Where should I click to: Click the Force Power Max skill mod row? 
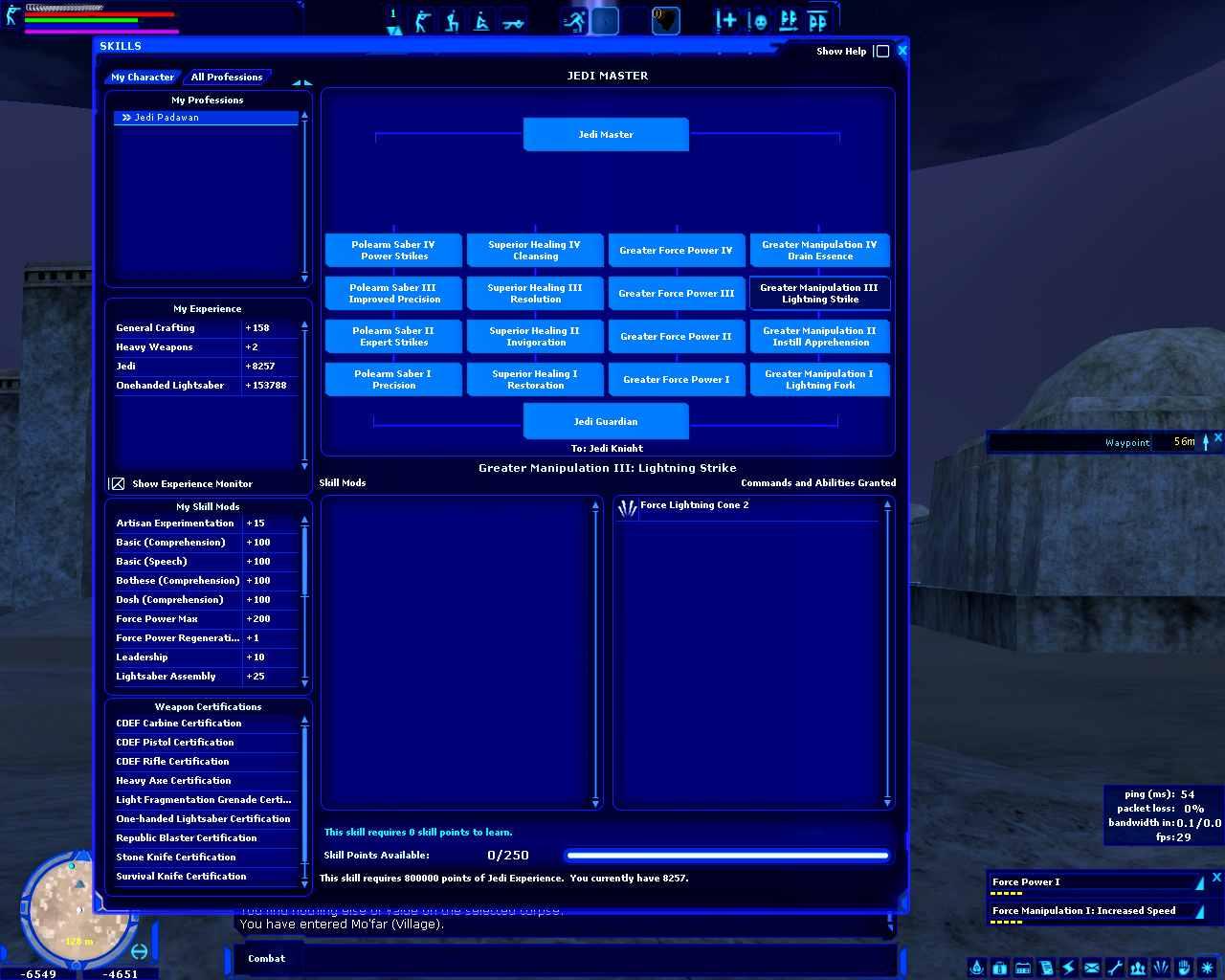[206, 619]
